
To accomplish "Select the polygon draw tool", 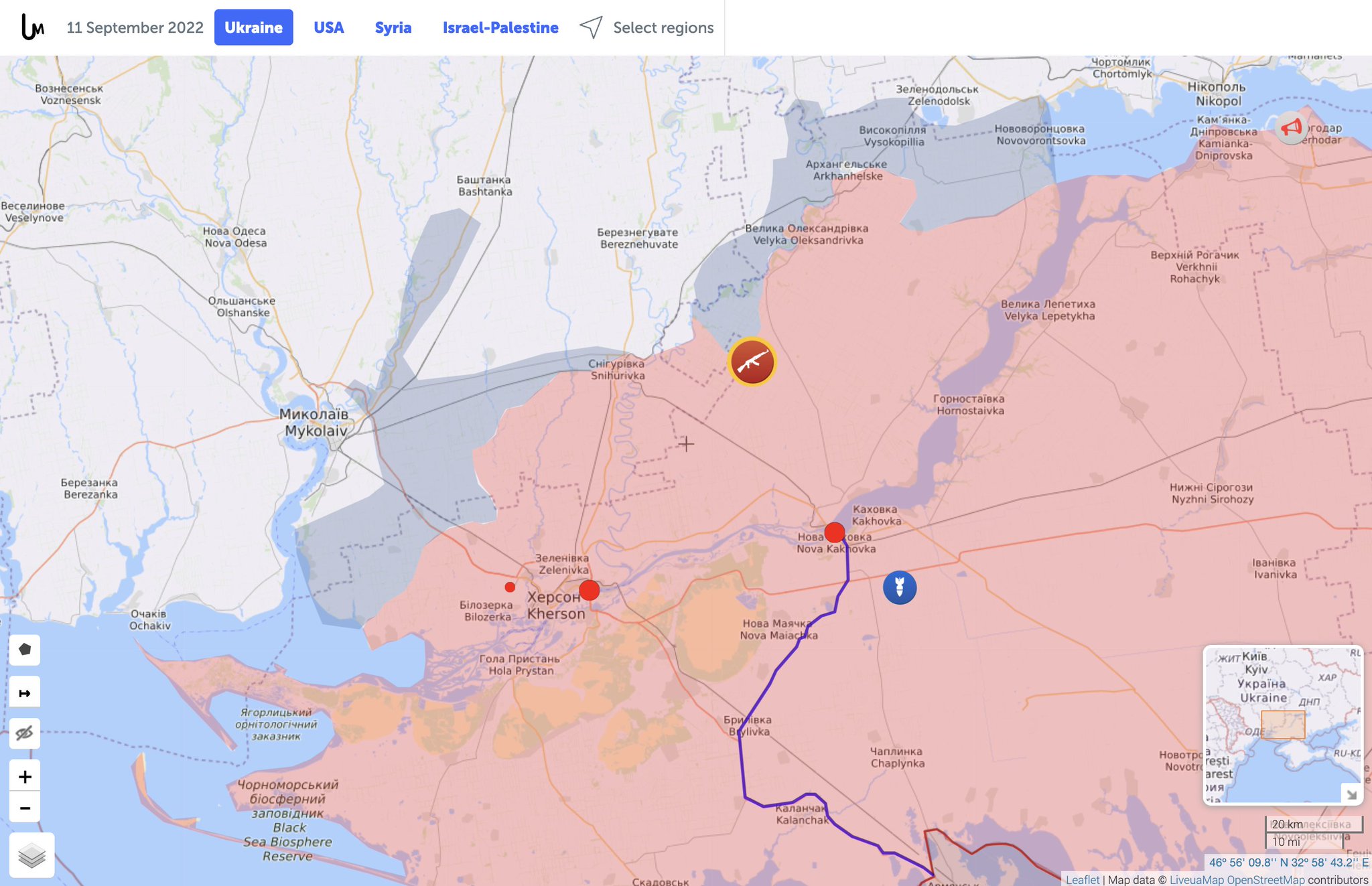I will (25, 650).
